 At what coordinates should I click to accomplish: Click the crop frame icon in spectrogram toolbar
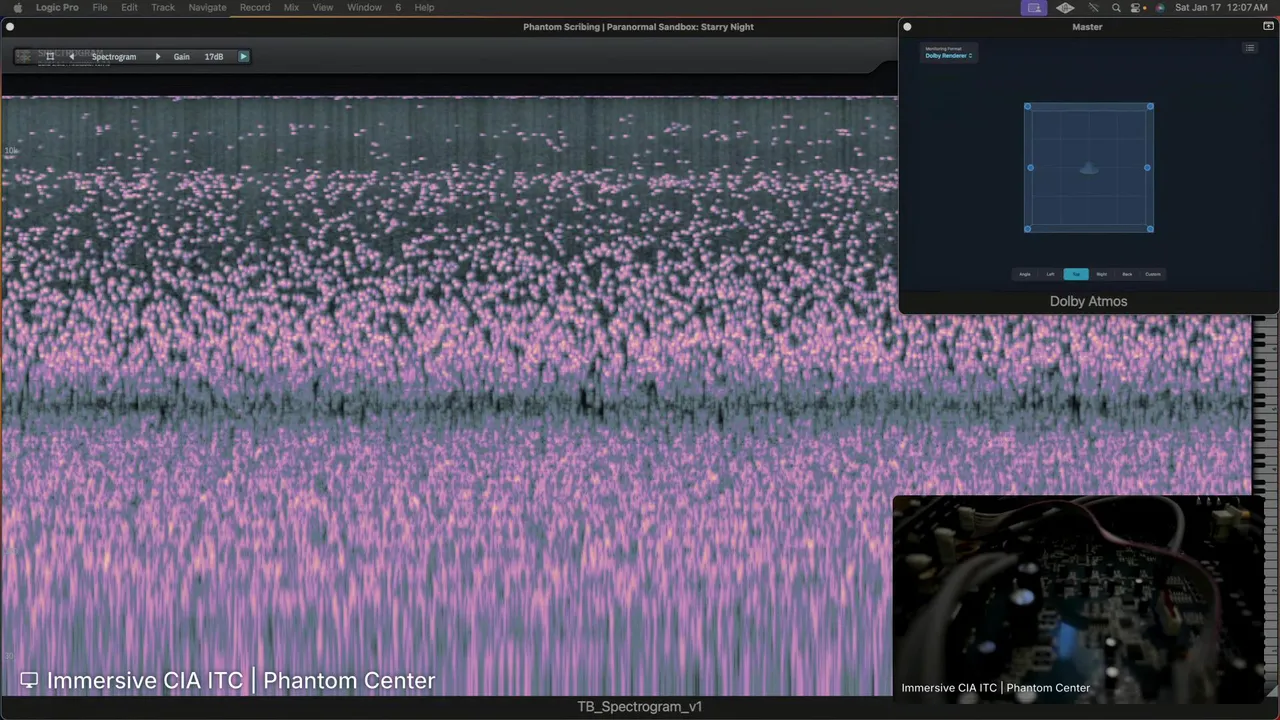50,56
